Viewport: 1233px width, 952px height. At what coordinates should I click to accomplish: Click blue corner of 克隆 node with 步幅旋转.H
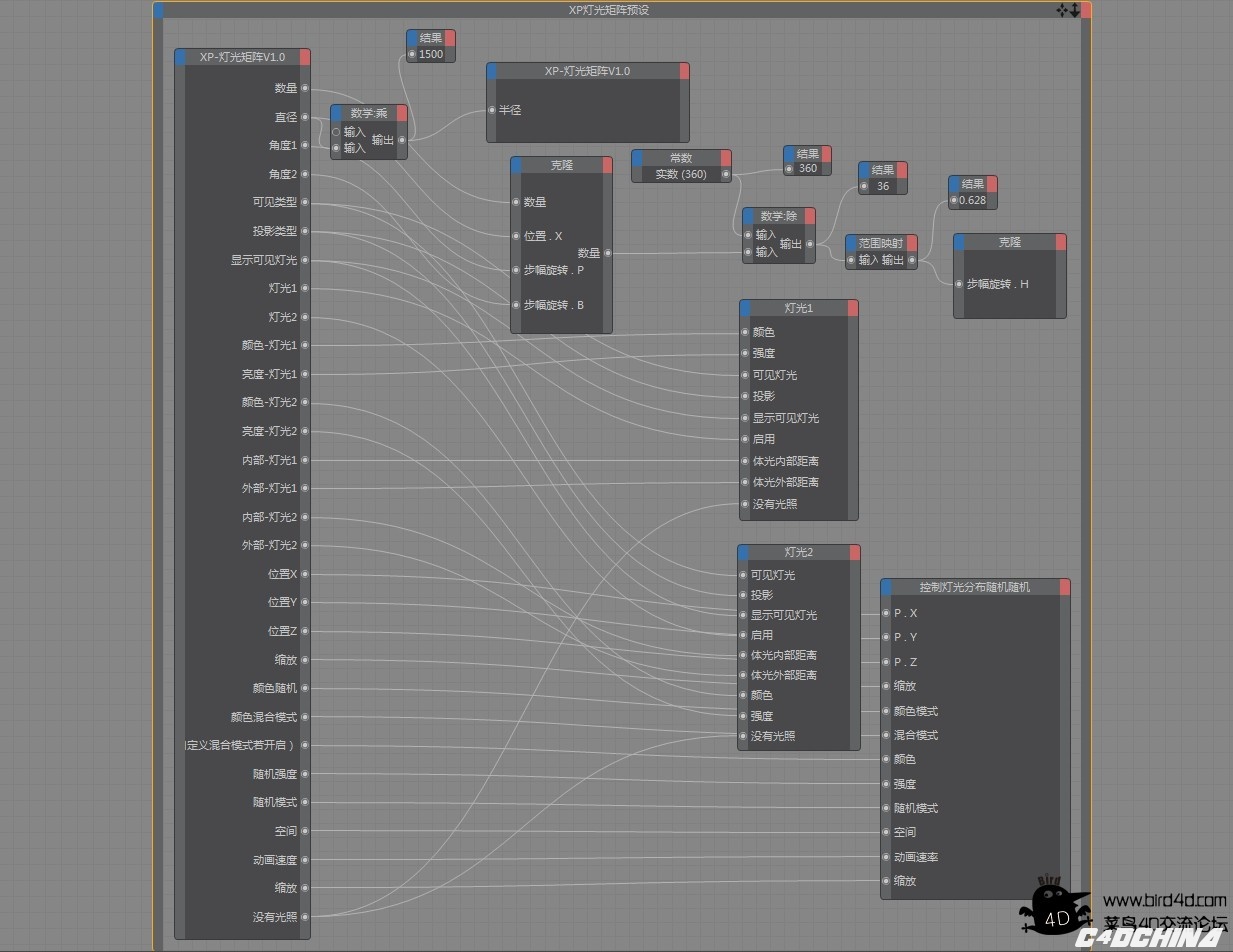pyautogui.click(x=959, y=242)
